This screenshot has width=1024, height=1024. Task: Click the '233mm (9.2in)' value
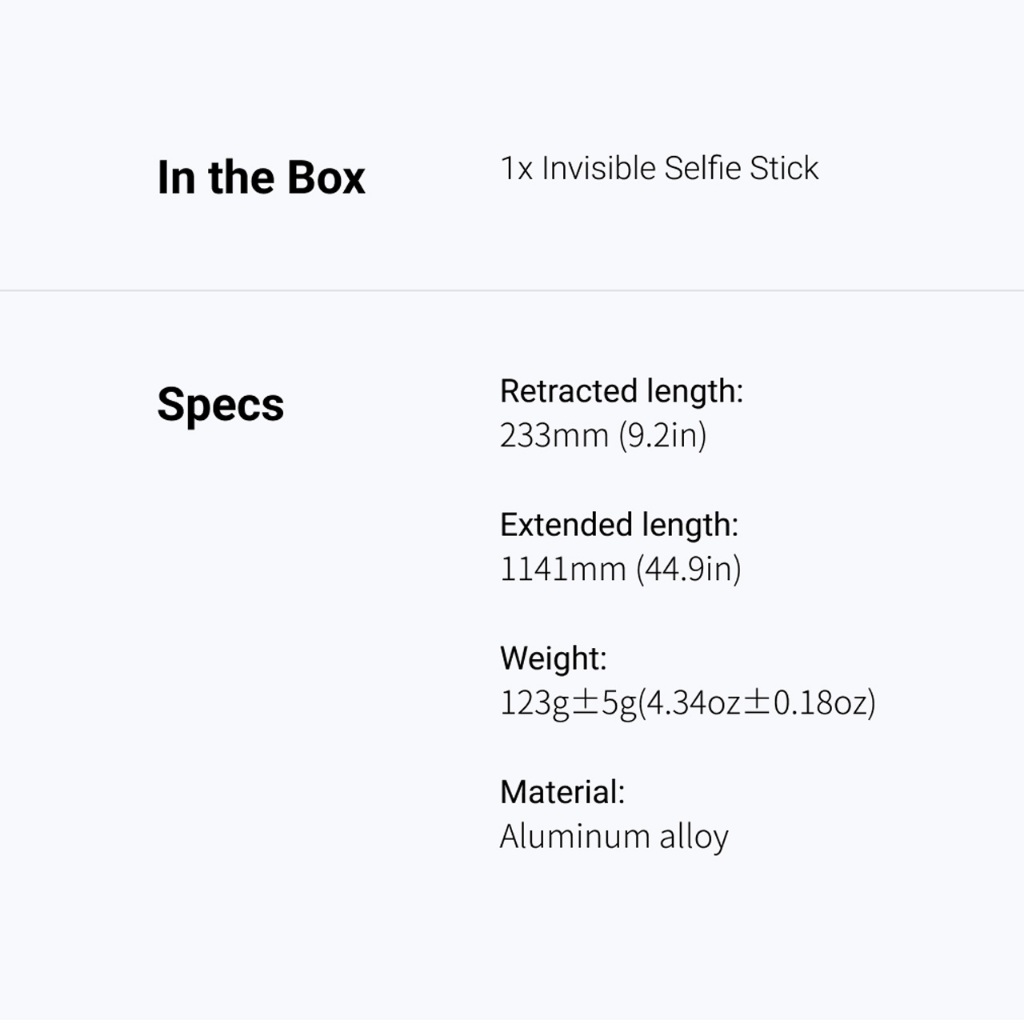[603, 435]
